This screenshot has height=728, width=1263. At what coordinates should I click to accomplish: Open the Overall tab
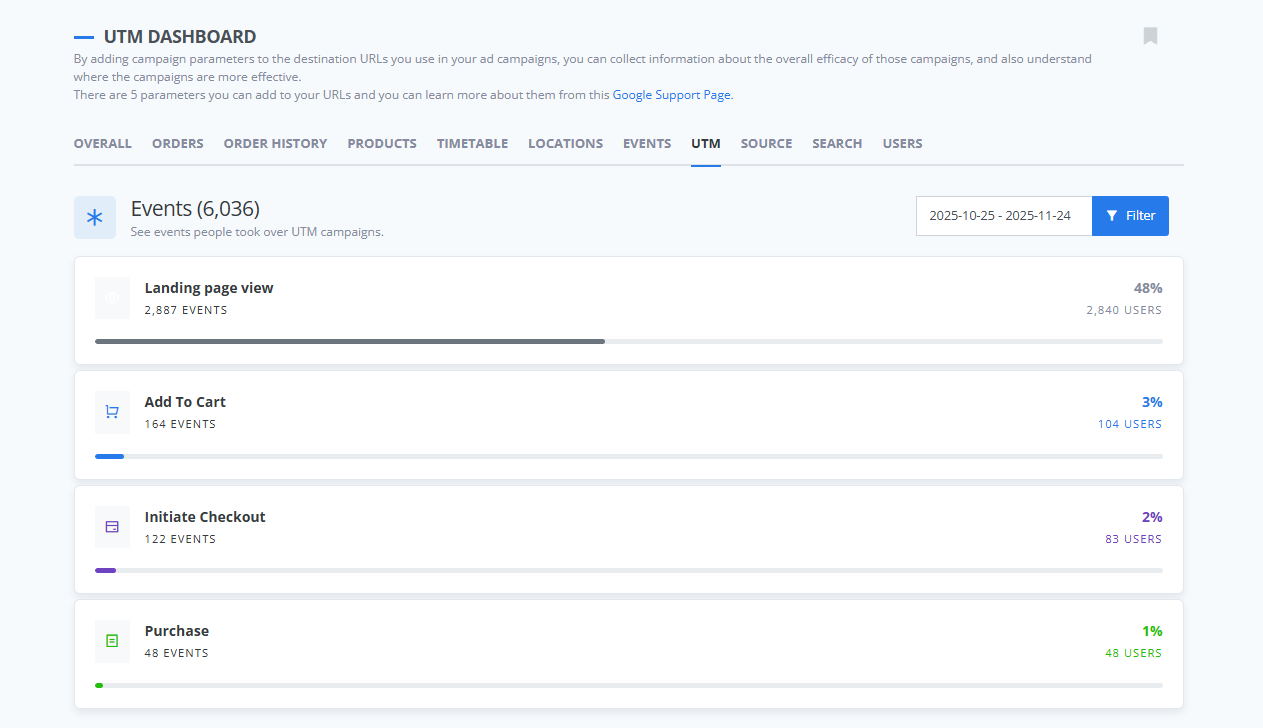click(103, 144)
